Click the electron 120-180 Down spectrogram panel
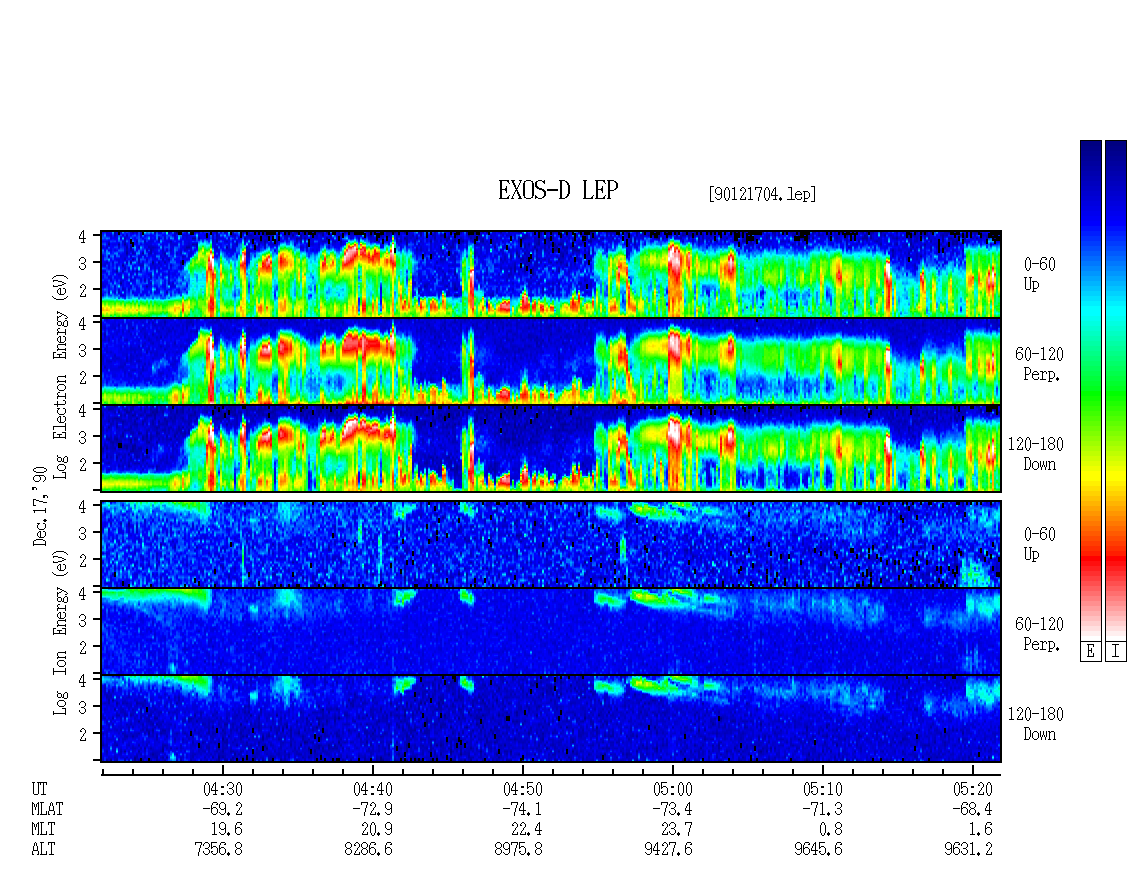Image resolution: width=1130 pixels, height=875 pixels. tap(551, 448)
